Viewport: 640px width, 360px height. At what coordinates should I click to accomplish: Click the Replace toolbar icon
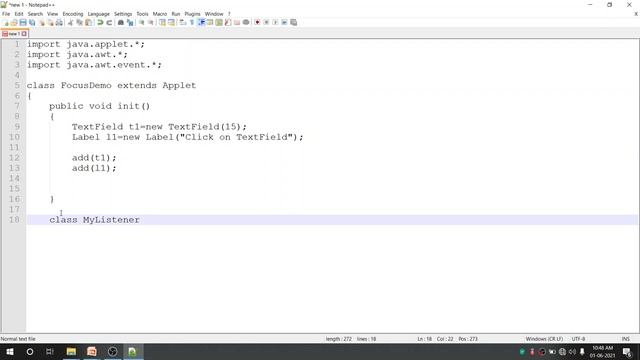click(x=130, y=22)
